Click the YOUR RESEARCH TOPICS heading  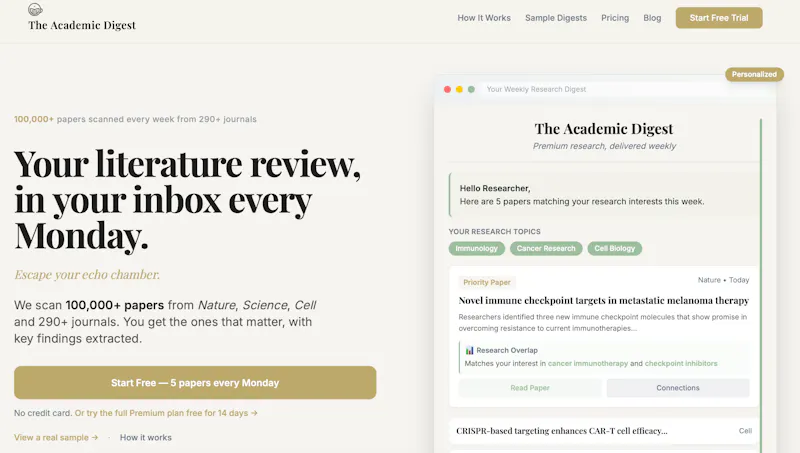tap(494, 232)
